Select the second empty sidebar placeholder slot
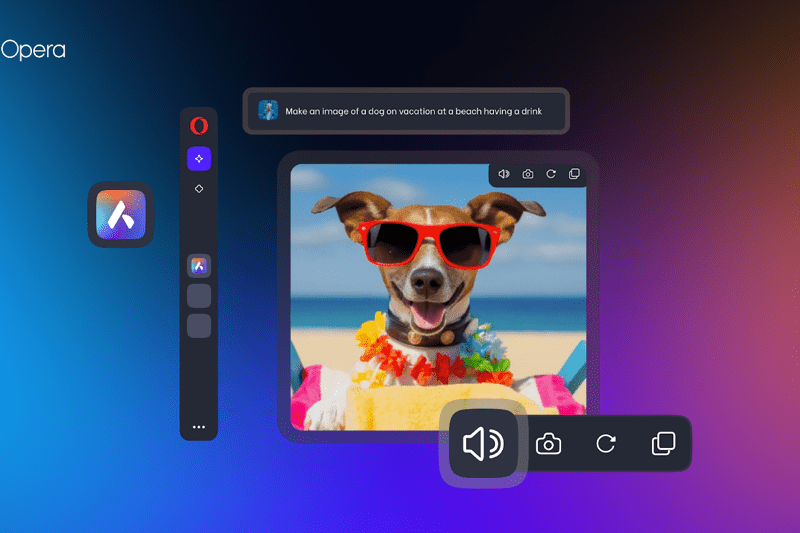The width and height of the screenshot is (800, 533). (199, 325)
